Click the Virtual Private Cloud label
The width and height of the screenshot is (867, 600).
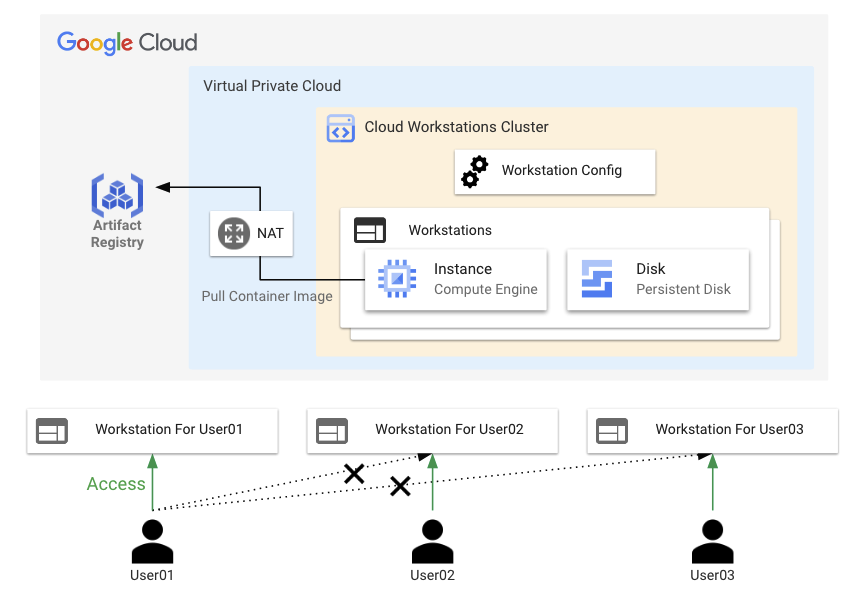point(272,86)
